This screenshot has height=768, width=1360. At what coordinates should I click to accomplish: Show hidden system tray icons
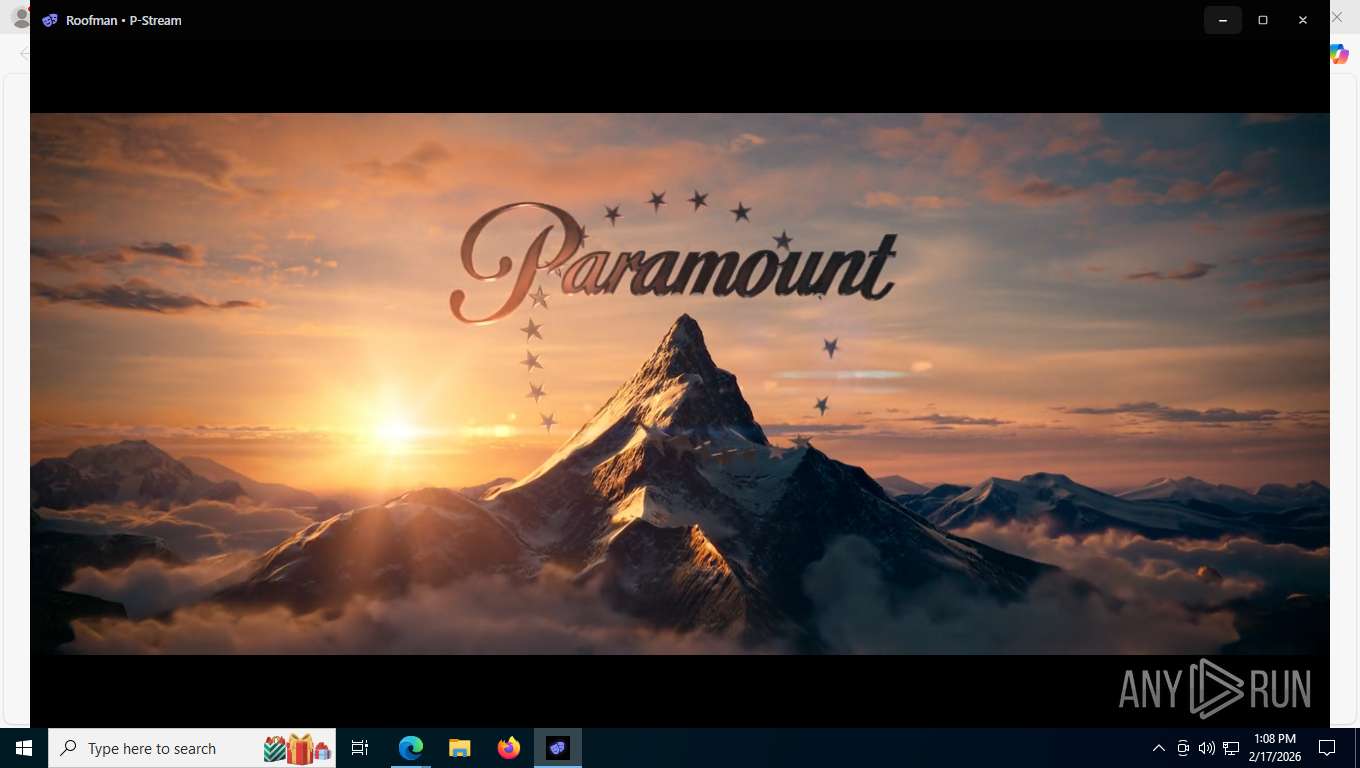tap(1159, 748)
